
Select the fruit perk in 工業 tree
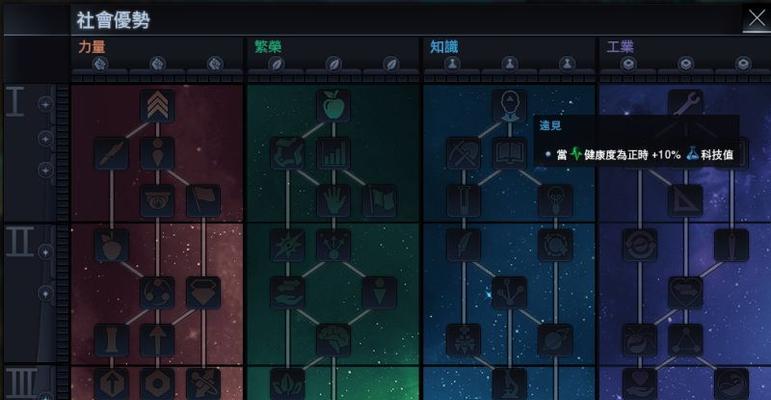[640, 340]
